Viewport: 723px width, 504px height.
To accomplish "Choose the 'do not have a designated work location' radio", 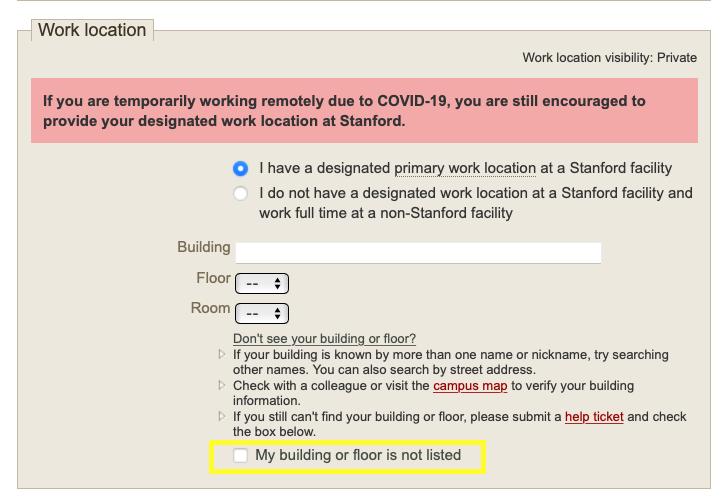I will [x=240, y=193].
